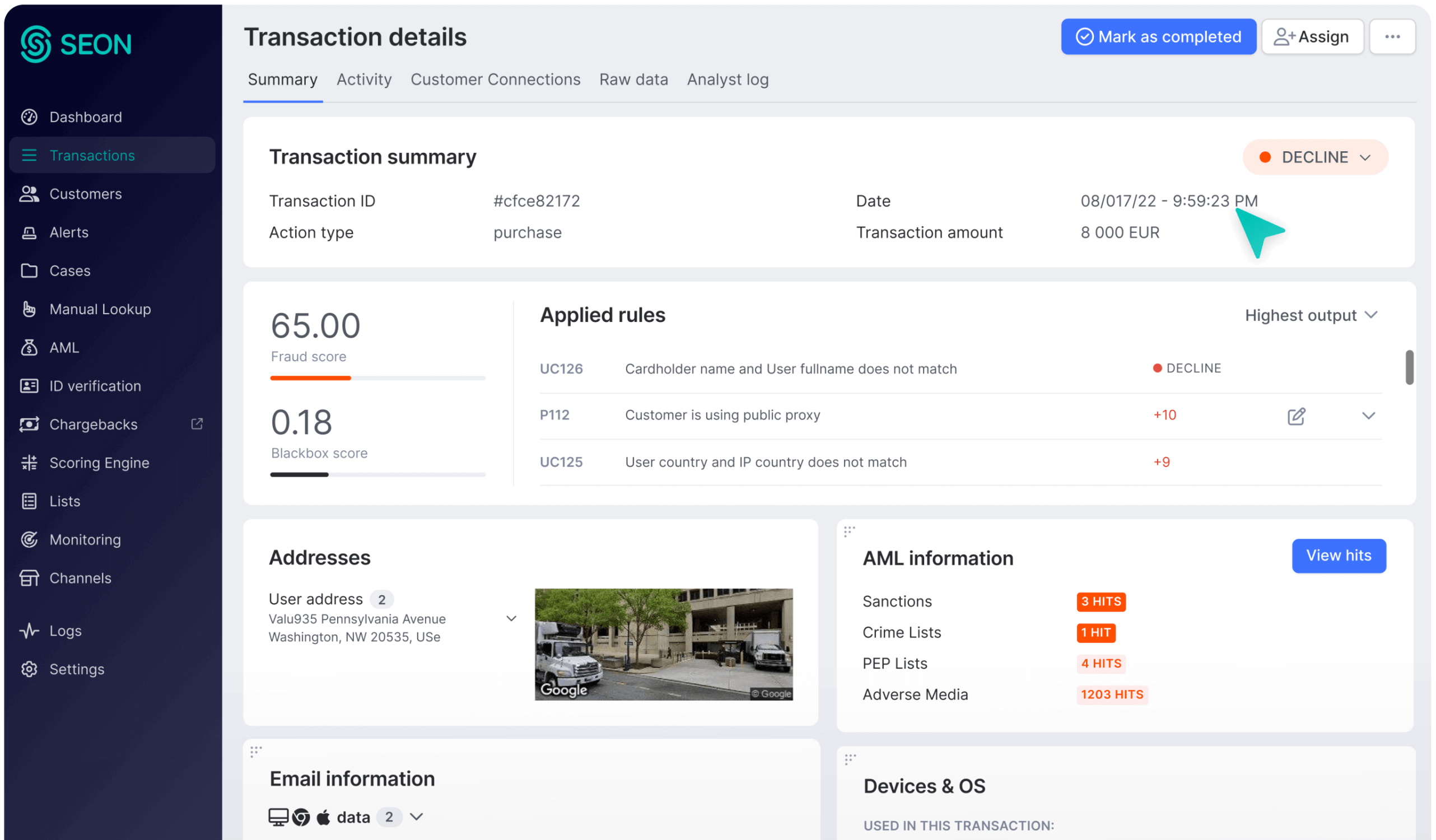
Task: Expand the P112 public proxy rule
Action: pos(1368,416)
